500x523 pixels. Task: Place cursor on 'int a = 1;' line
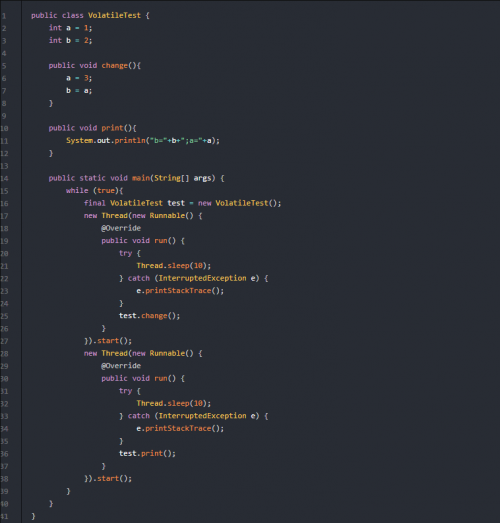tap(70, 28)
